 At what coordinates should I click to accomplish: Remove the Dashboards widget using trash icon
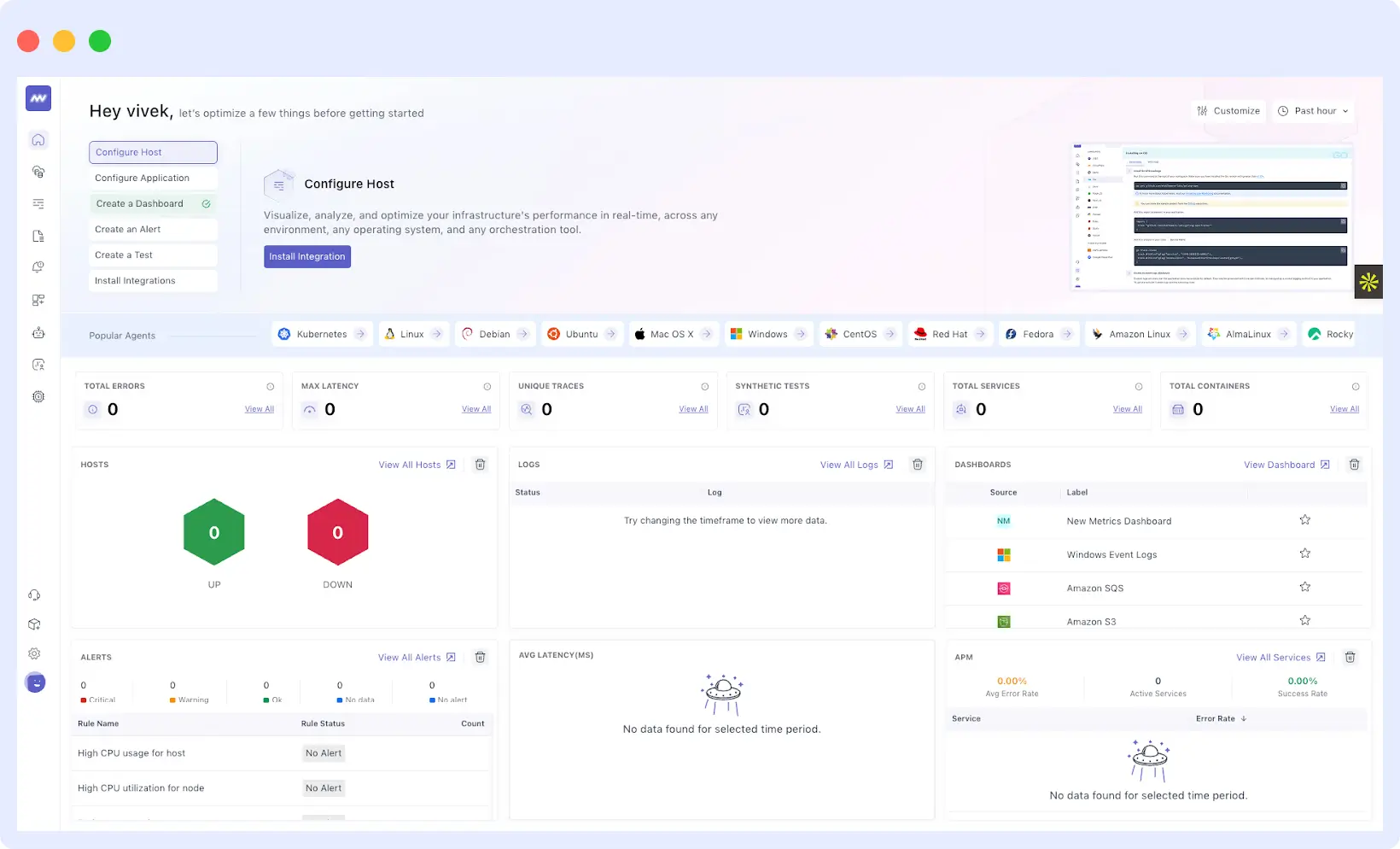click(x=1354, y=465)
